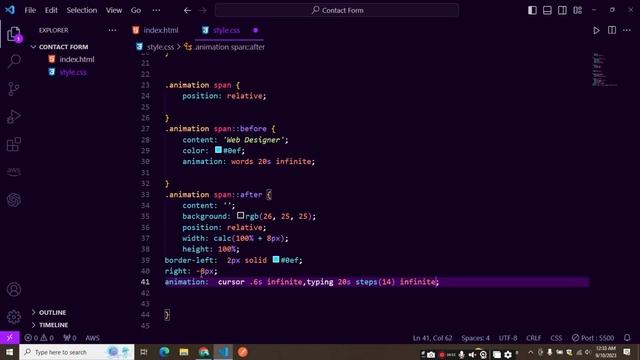Go back with the navigation arrow
This screenshot has height=360, width=640.
tap(187, 10)
